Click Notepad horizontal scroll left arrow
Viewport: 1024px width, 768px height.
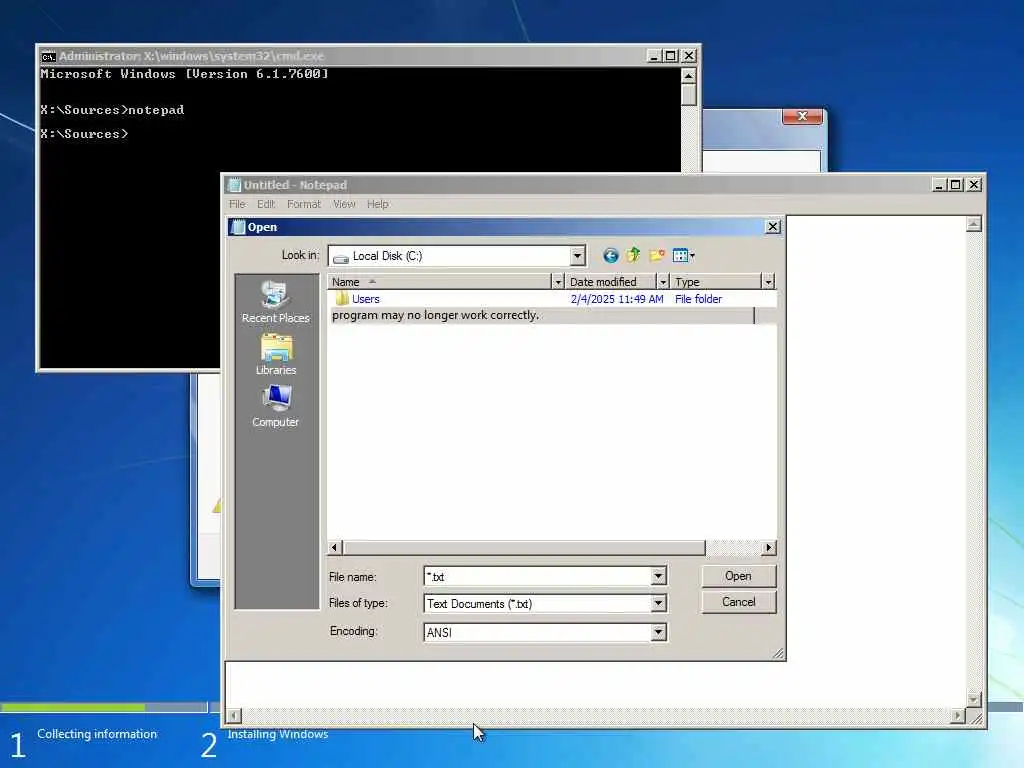pos(233,716)
